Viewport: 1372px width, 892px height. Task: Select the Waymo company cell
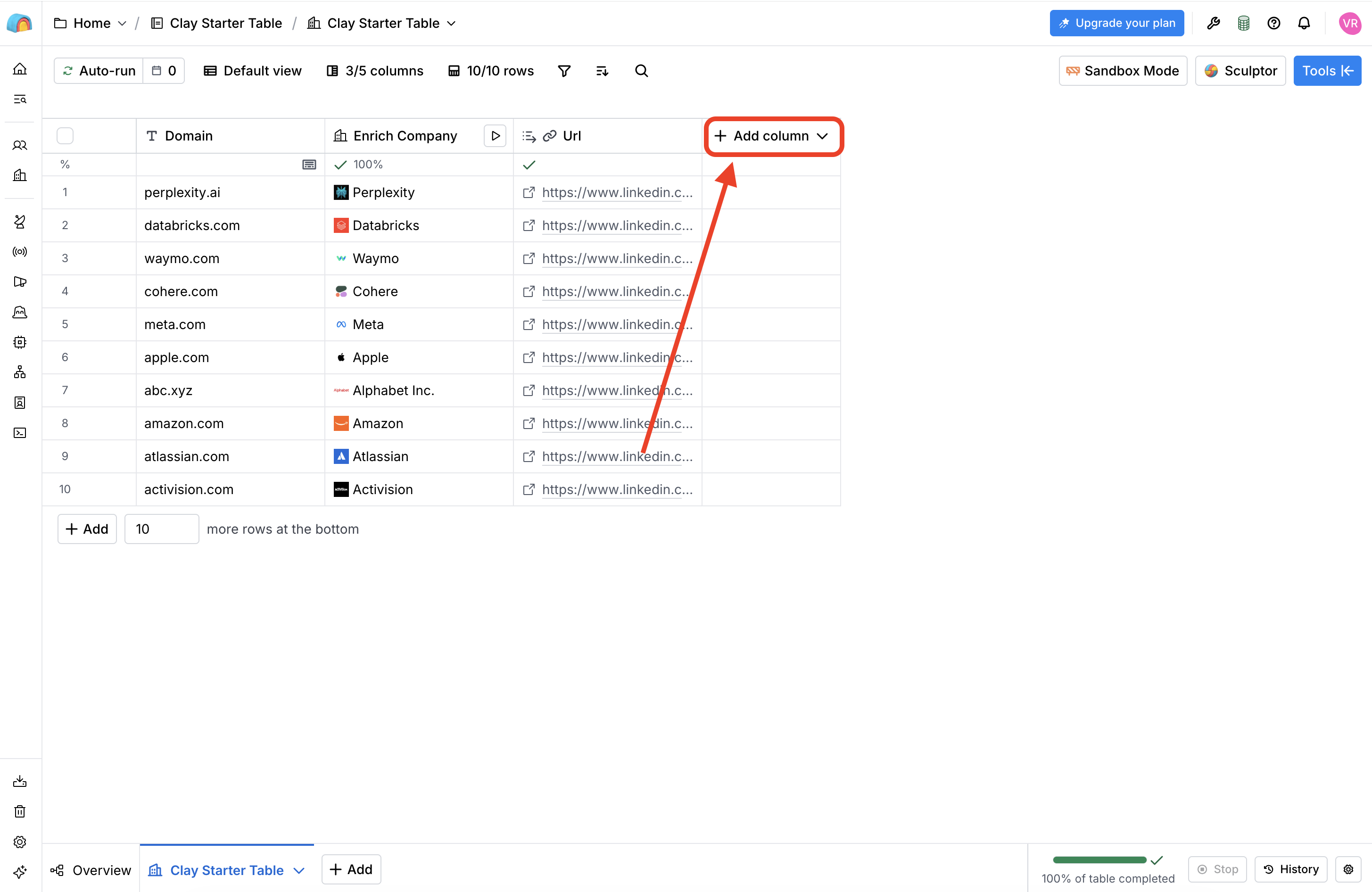pos(419,258)
